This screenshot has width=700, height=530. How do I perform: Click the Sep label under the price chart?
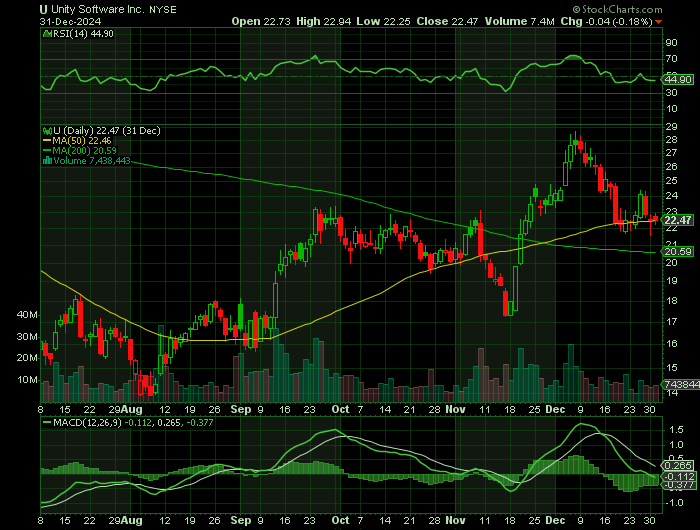pos(241,409)
